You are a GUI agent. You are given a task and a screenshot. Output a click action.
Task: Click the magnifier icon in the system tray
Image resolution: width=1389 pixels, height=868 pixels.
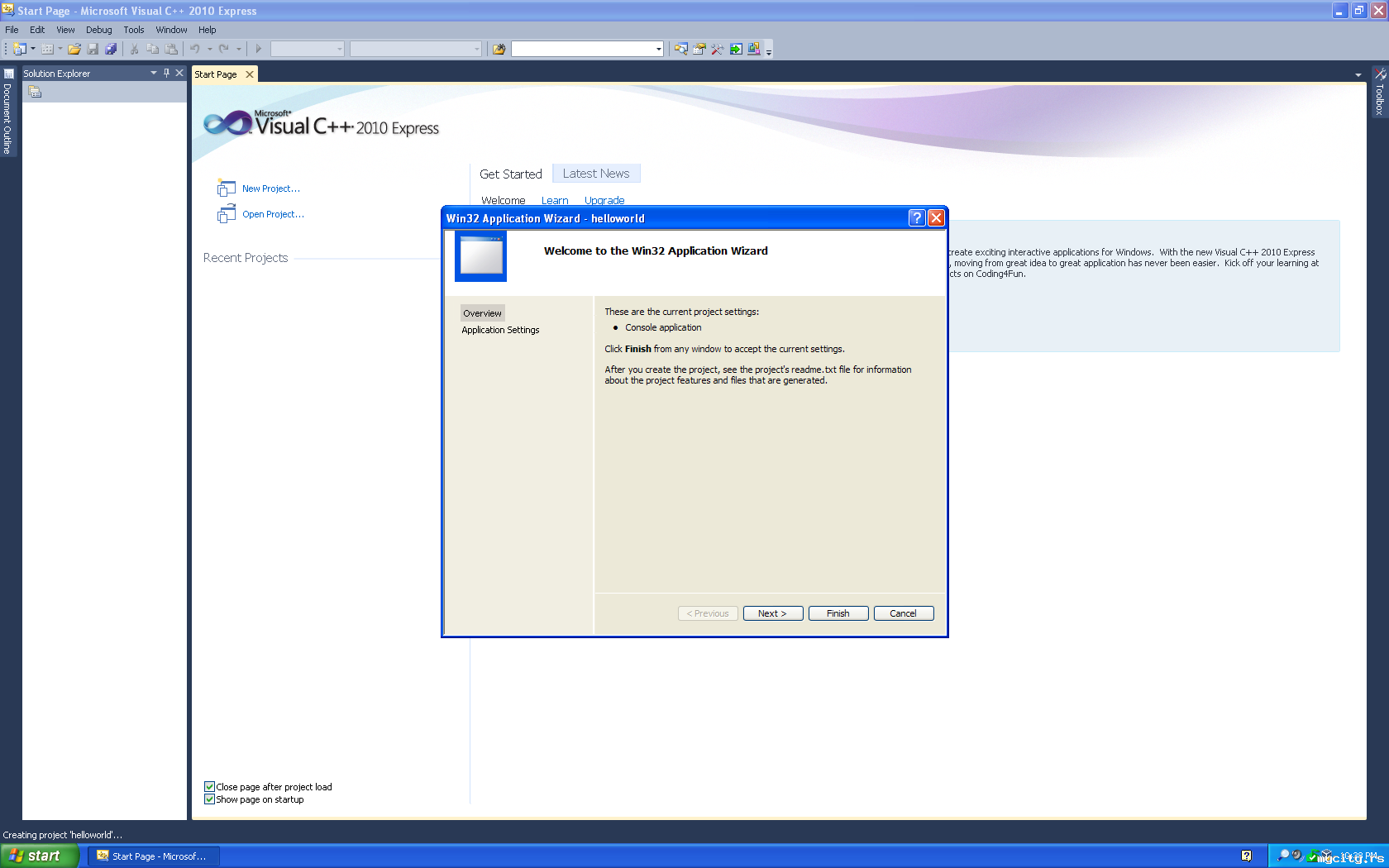1283,855
